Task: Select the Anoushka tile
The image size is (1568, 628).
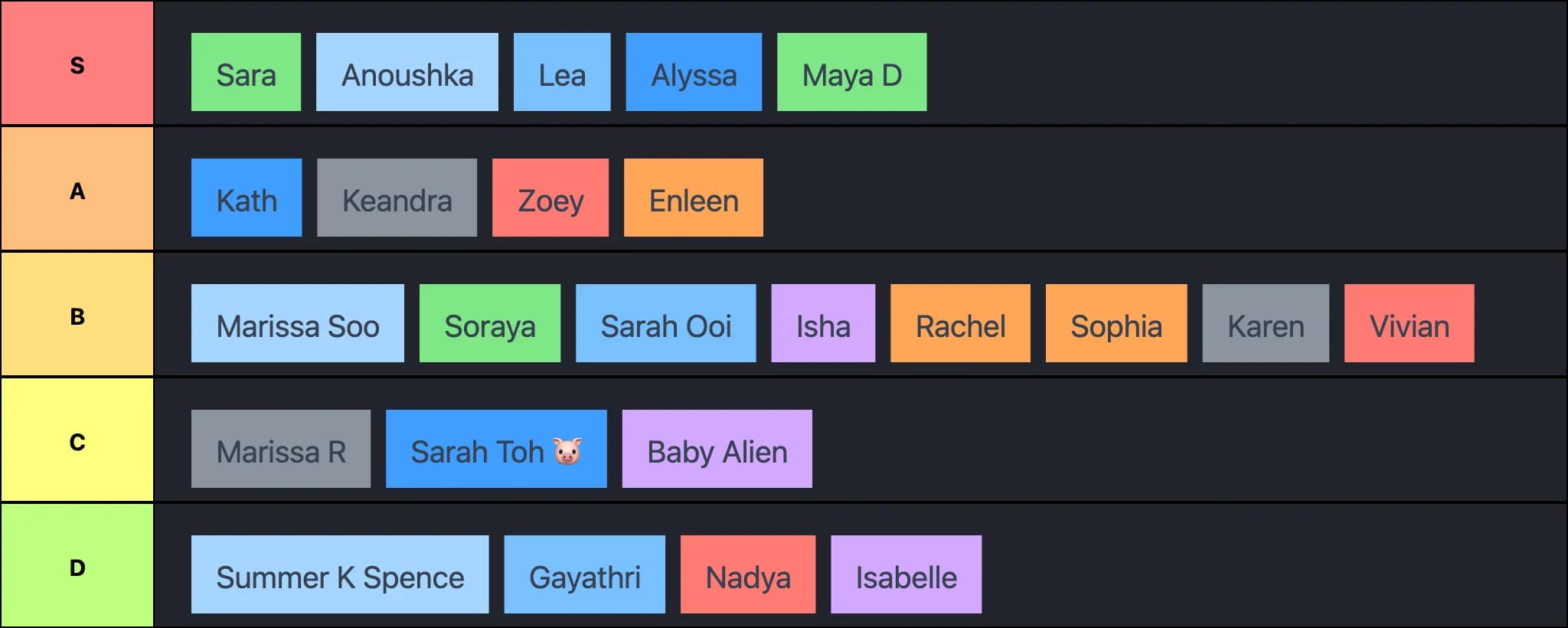Action: point(407,73)
